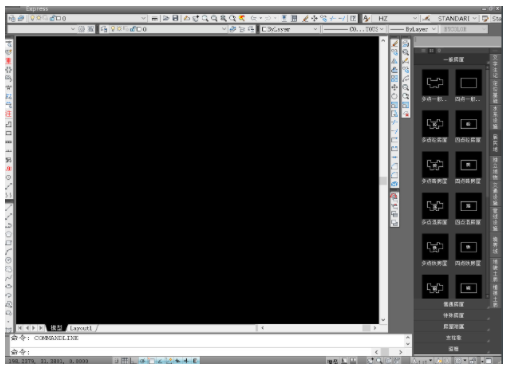Click the help question mark icon
The image size is (509, 372).
click(x=353, y=18)
